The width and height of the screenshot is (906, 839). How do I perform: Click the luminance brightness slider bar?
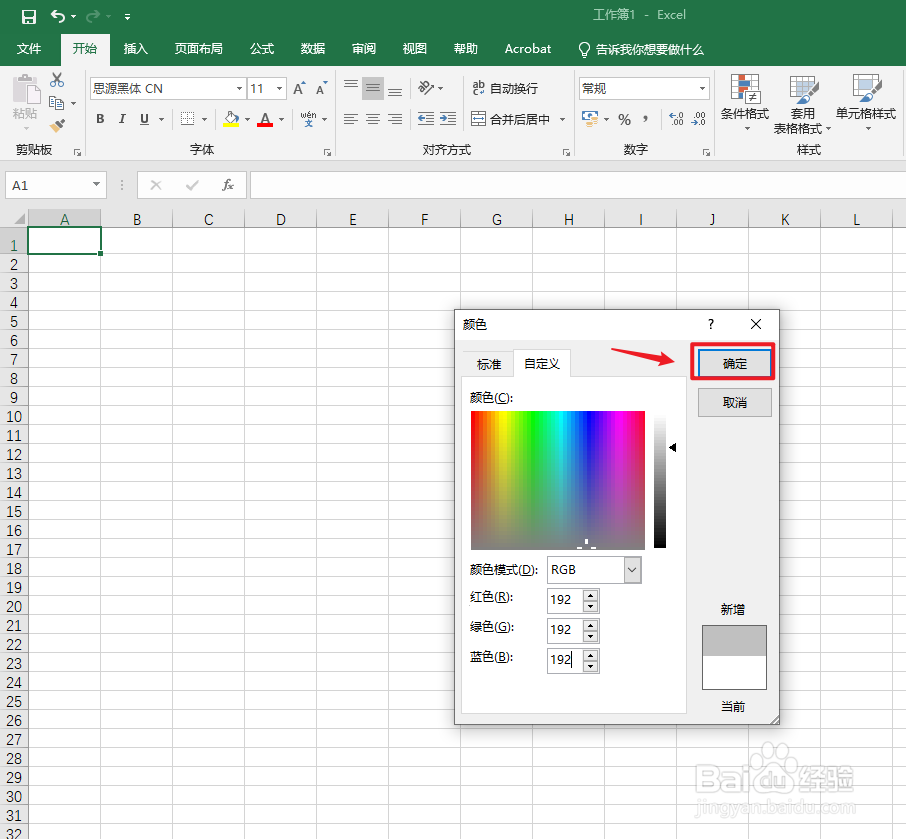[x=660, y=480]
